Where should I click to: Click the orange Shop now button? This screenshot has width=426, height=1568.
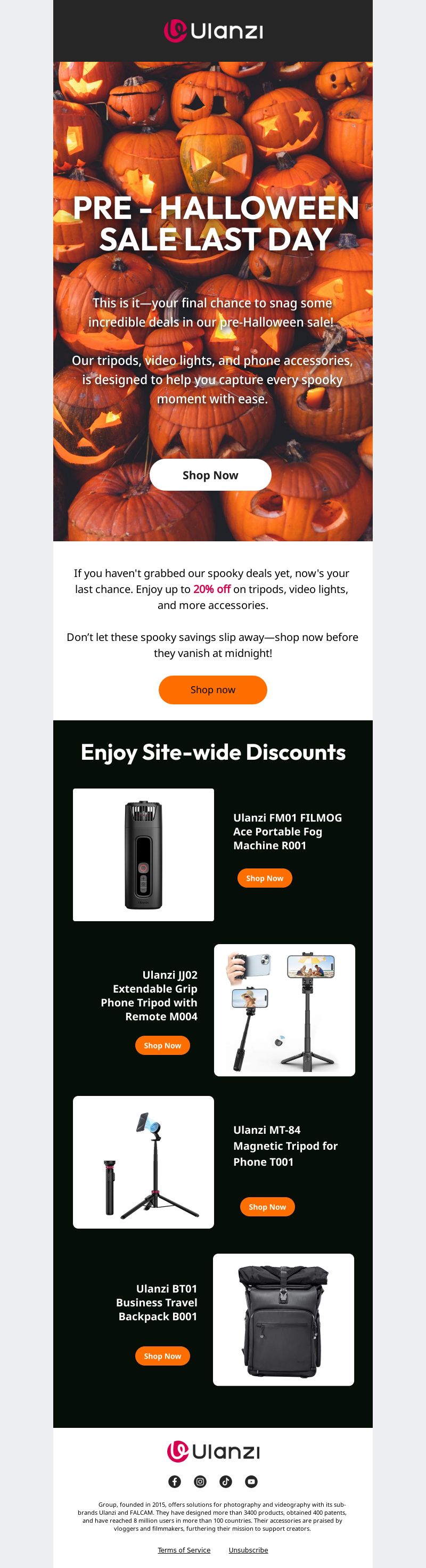(x=213, y=689)
